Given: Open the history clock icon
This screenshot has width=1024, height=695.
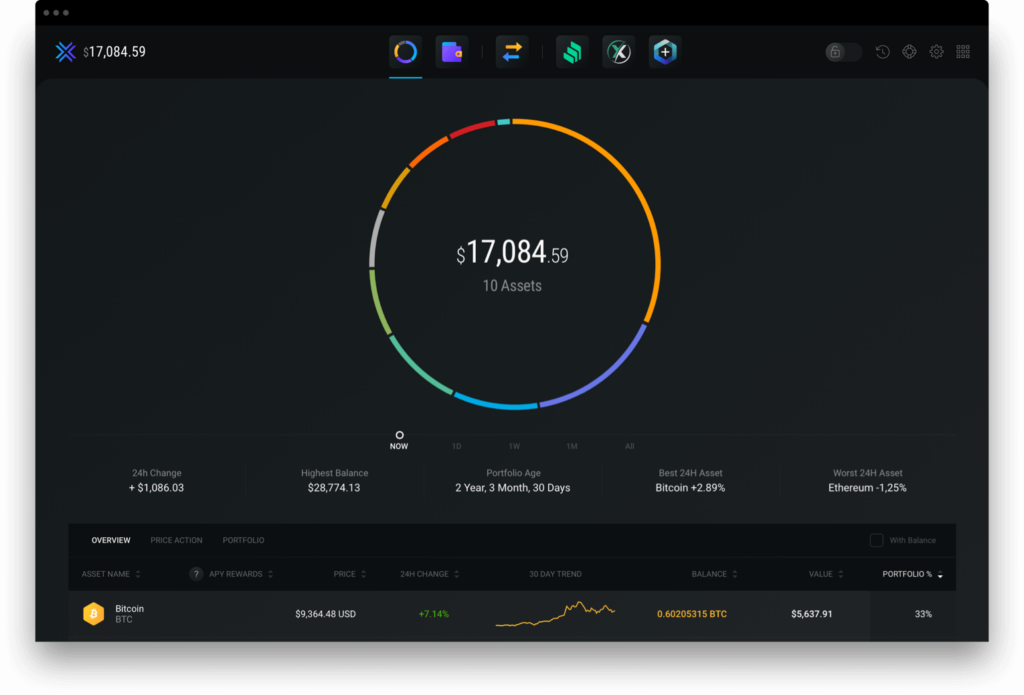Looking at the screenshot, I should [882, 52].
